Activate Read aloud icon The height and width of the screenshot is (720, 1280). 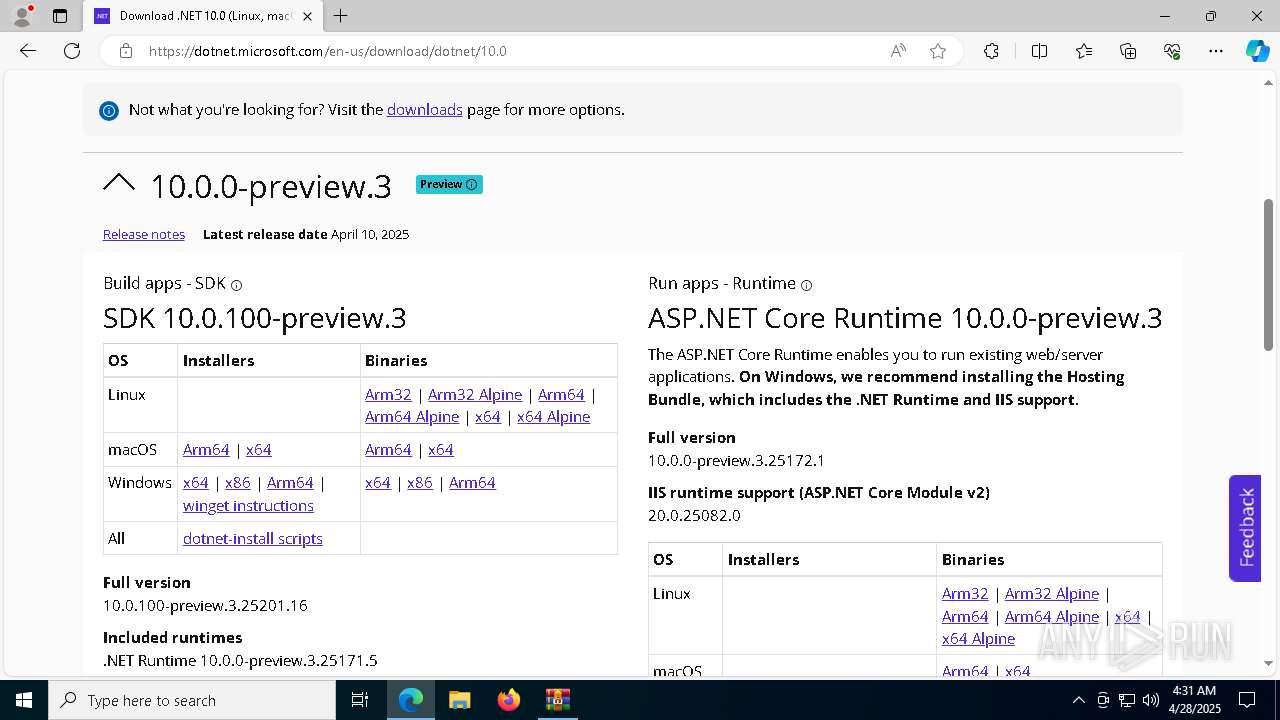click(x=898, y=51)
